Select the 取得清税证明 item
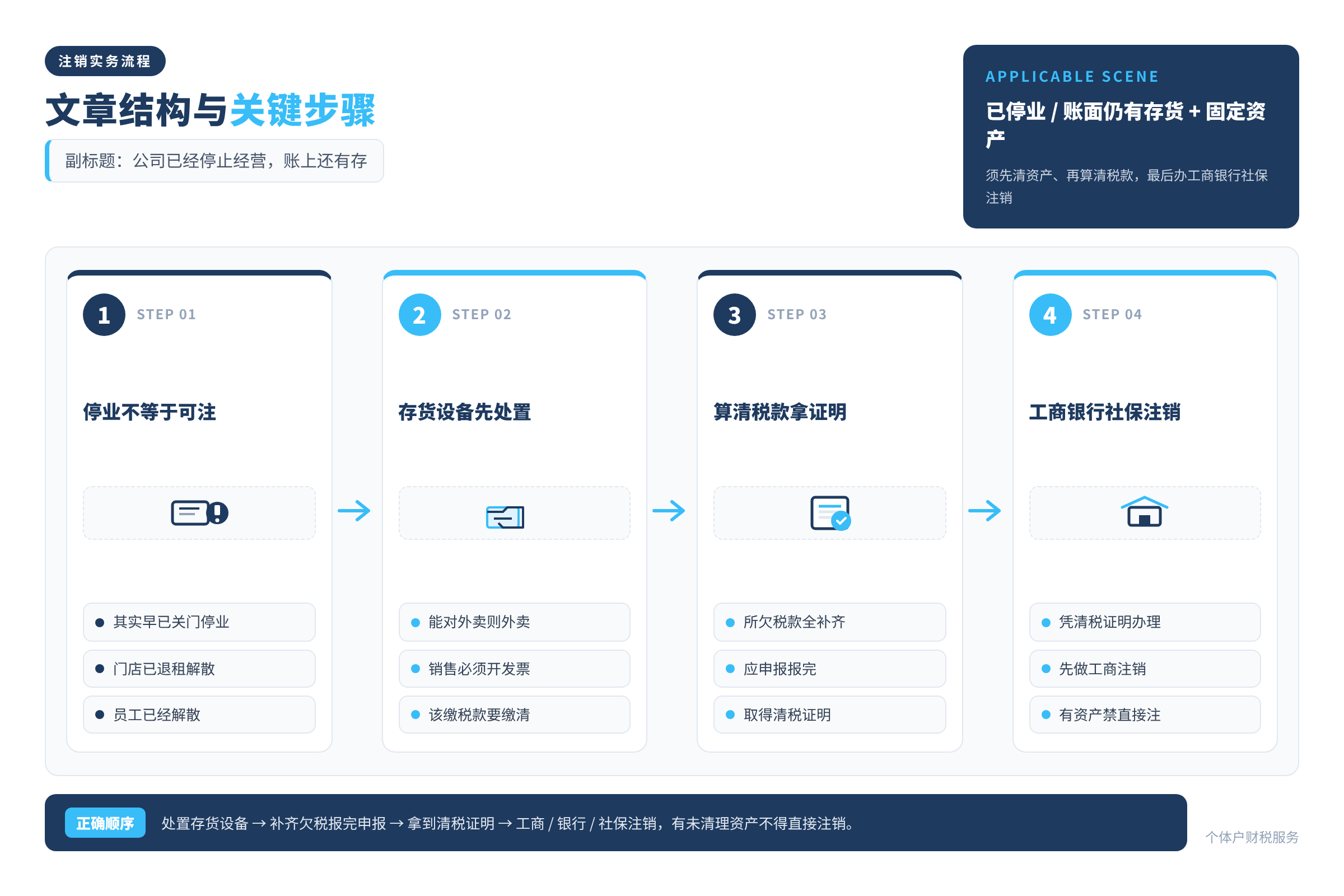1344x896 pixels. pos(830,715)
